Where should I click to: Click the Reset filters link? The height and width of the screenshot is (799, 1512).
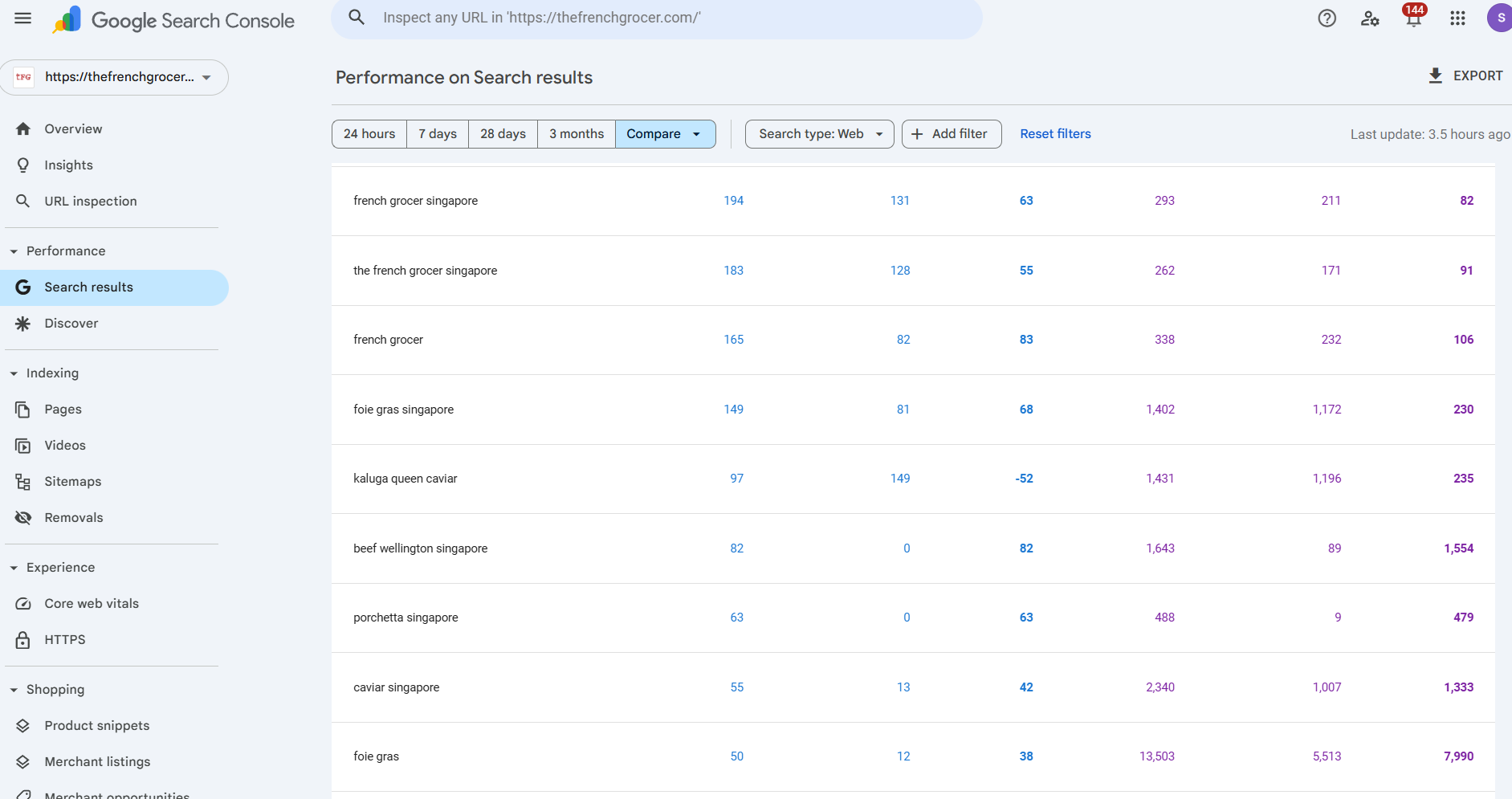click(x=1055, y=134)
